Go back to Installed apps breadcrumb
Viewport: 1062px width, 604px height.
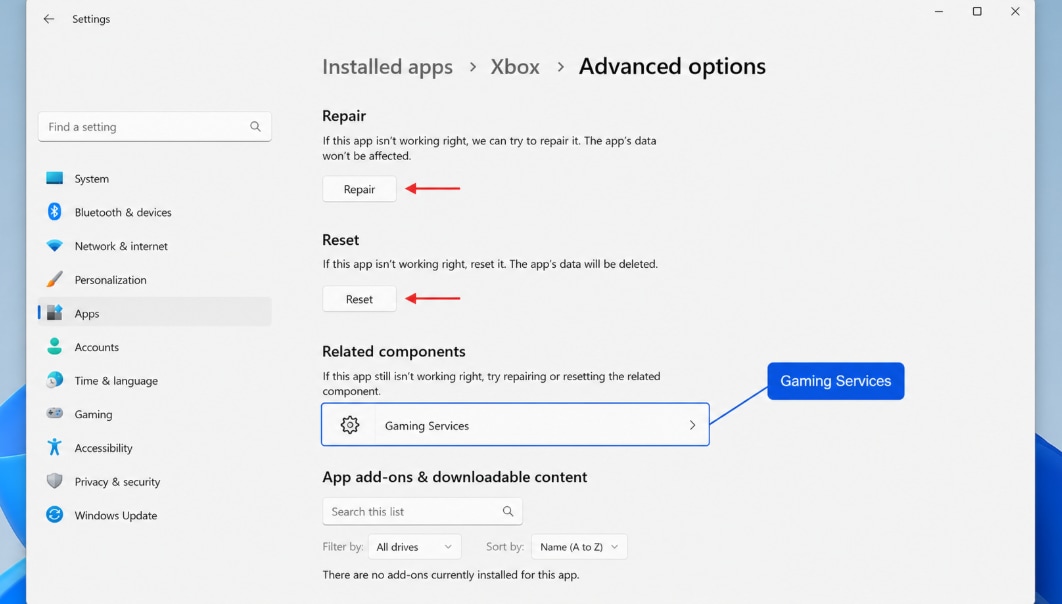click(x=387, y=67)
